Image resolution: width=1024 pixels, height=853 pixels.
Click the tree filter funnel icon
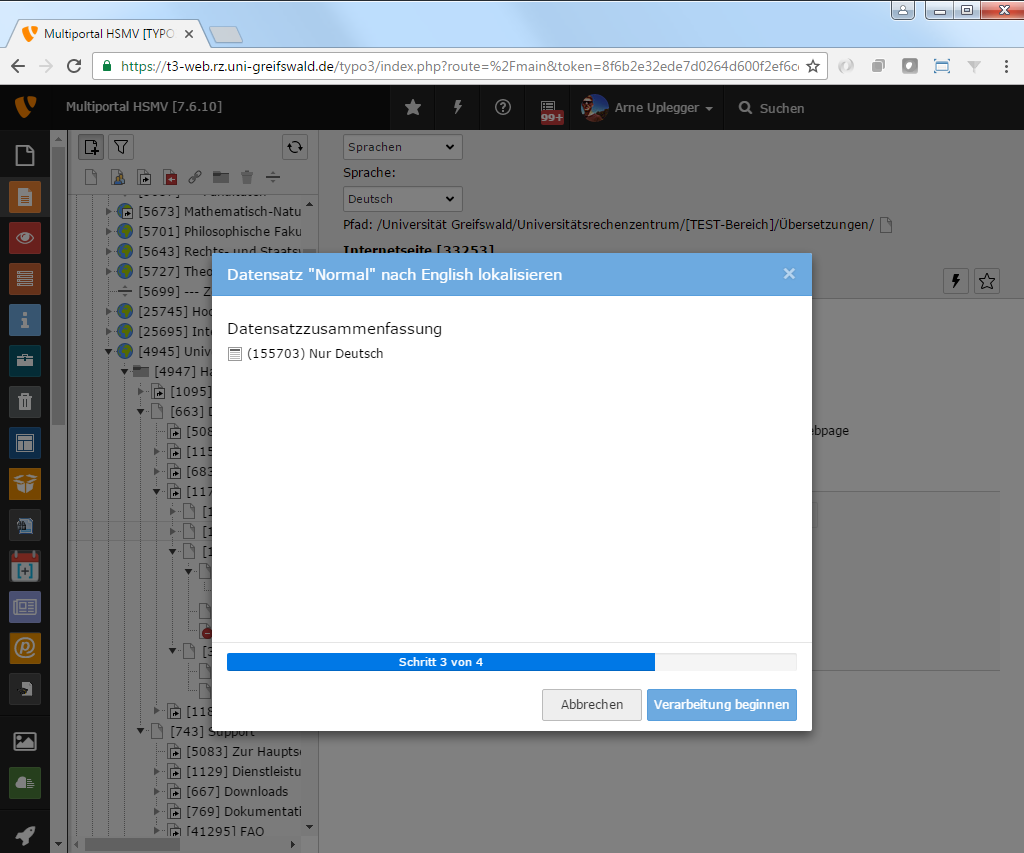(120, 148)
